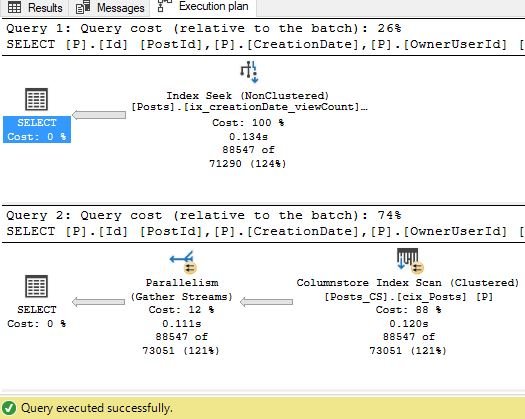This screenshot has width=525, height=419.
Task: Click the Execution plan tab icon
Action: click(x=164, y=6)
